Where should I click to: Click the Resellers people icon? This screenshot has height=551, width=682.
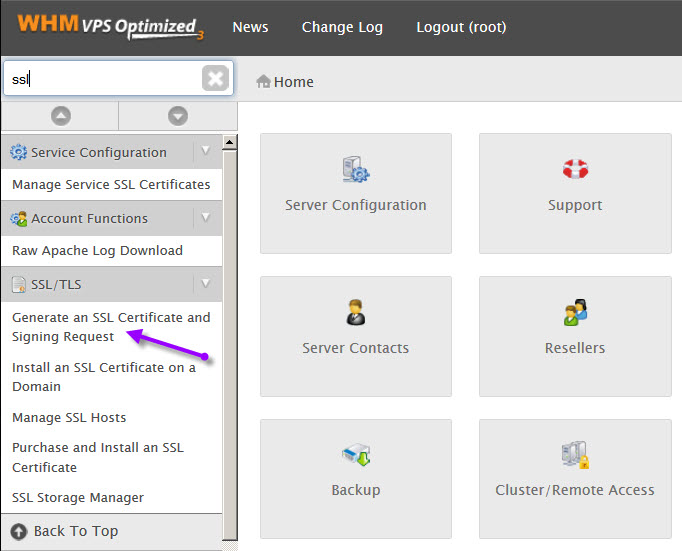(x=575, y=312)
